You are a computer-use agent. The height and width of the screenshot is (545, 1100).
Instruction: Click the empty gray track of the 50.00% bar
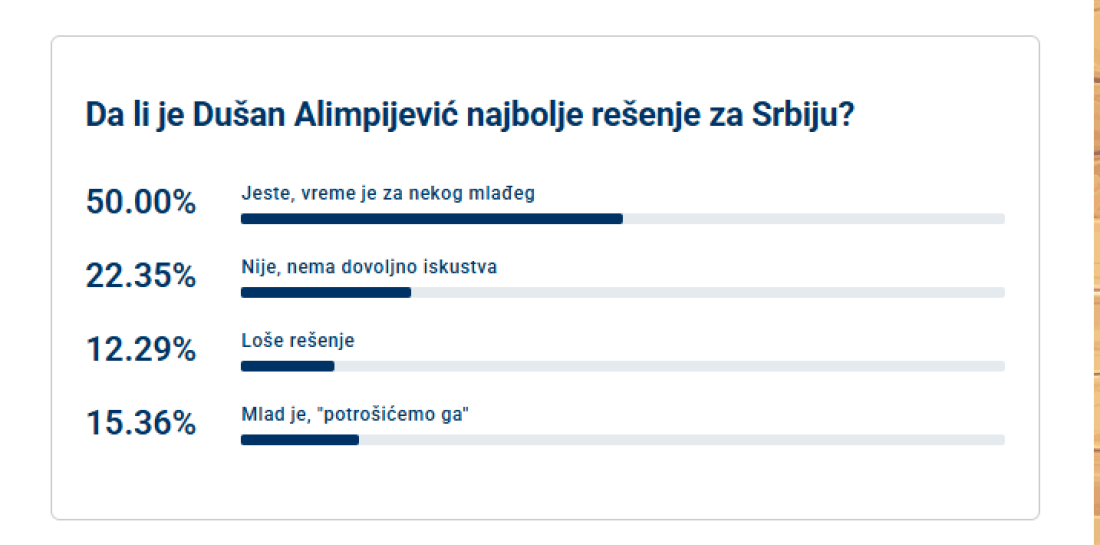click(813, 218)
